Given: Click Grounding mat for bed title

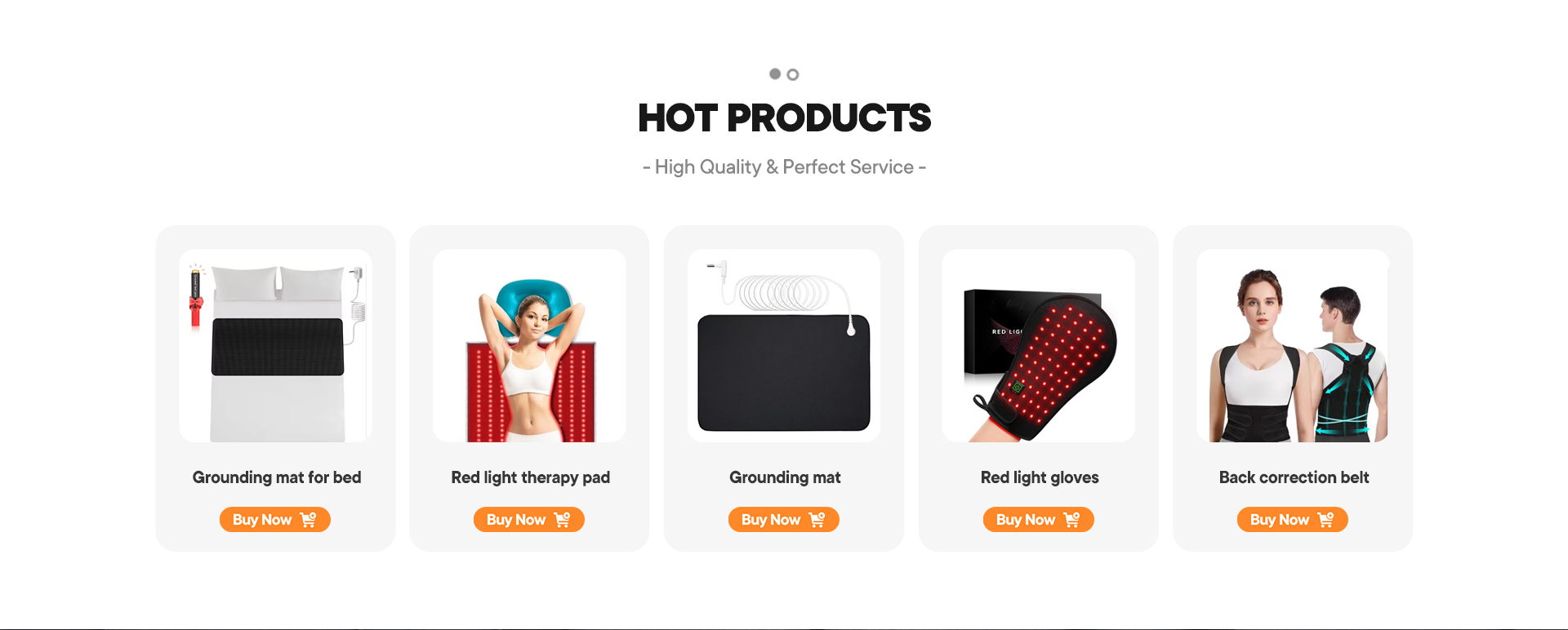Looking at the screenshot, I should tap(277, 477).
